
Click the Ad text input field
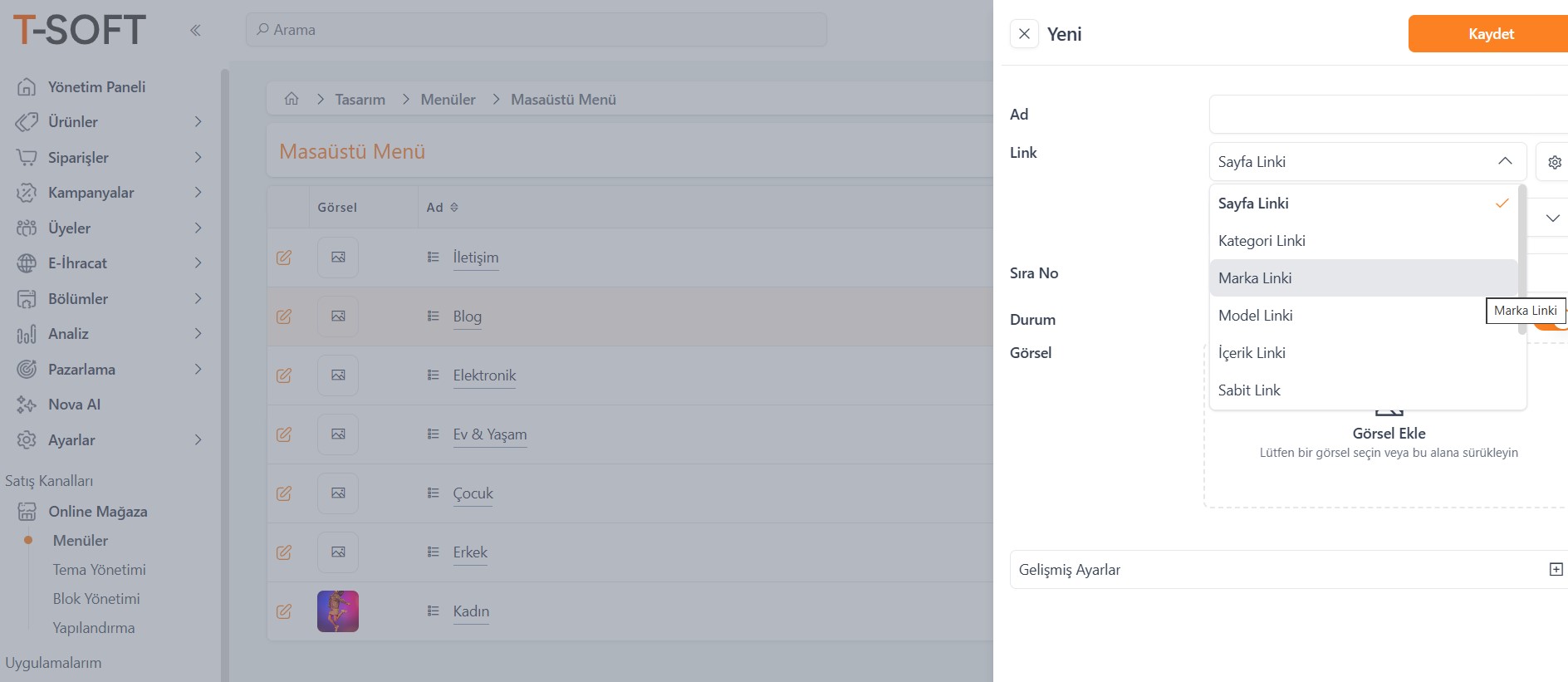point(1387,115)
